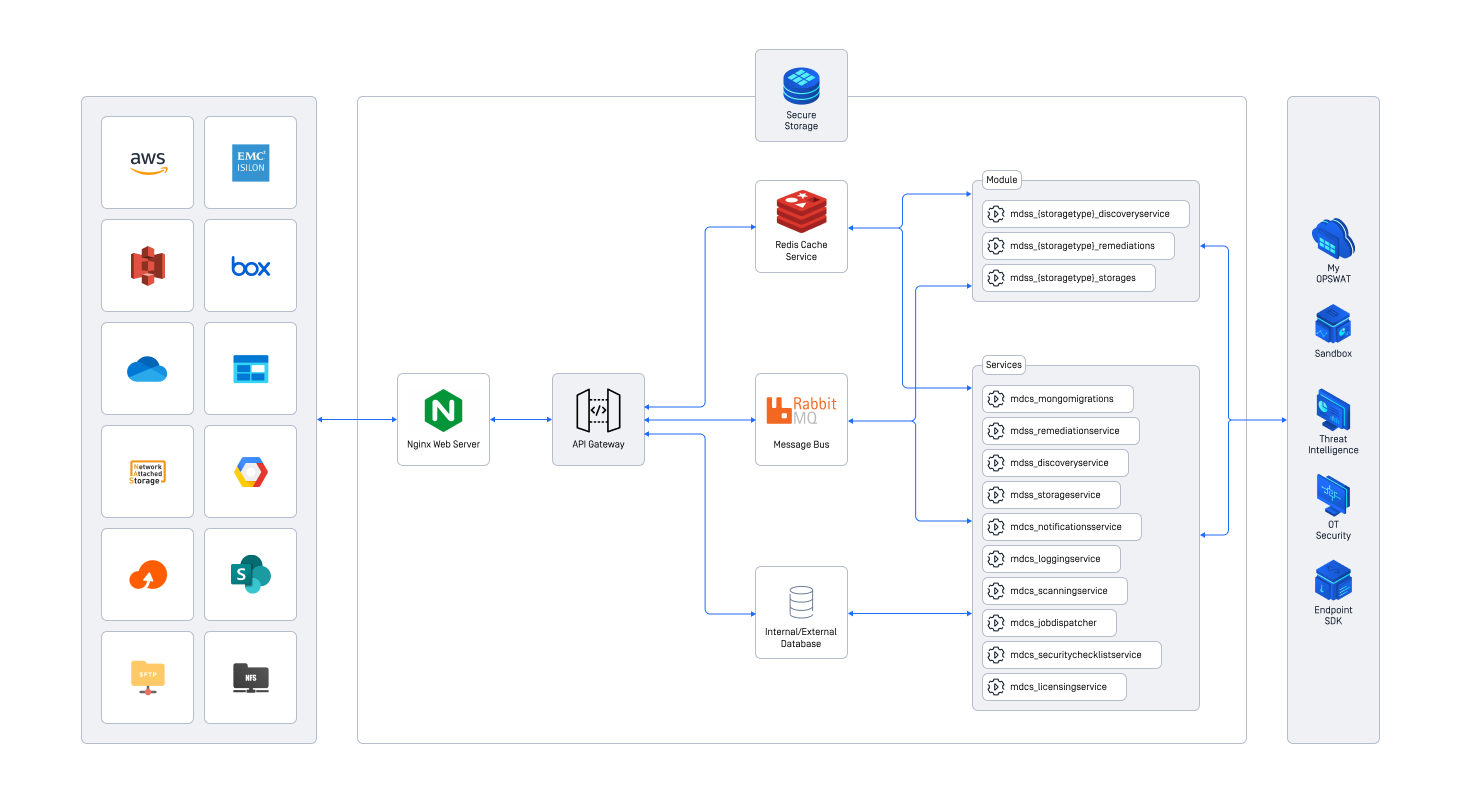Select the EMC Isilon storage icon
The image size is (1466, 812).
tap(250, 163)
